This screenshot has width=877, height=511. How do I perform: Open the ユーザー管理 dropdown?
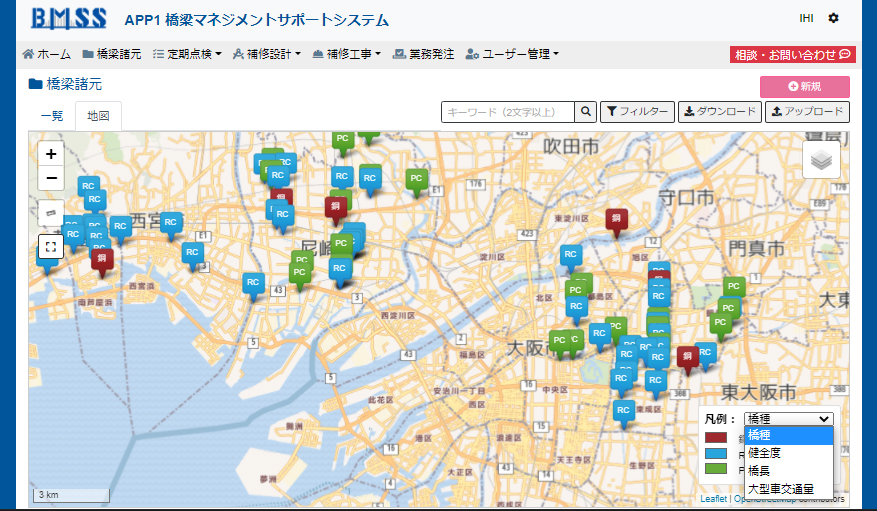click(512, 54)
